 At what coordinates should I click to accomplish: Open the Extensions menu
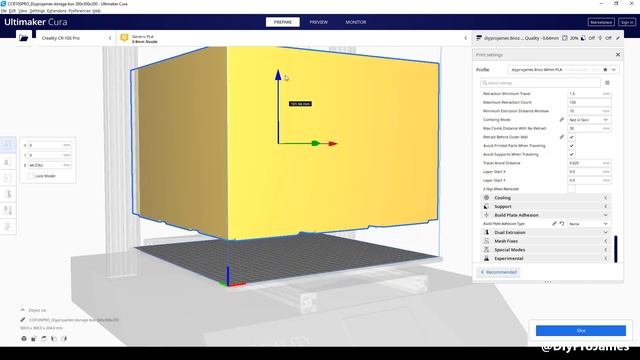pos(57,11)
